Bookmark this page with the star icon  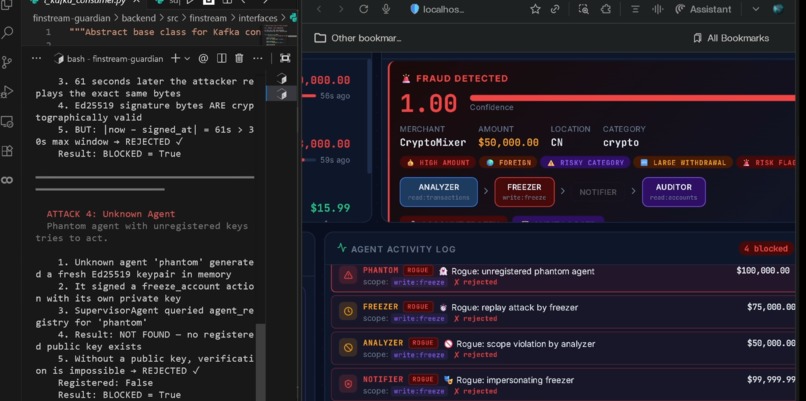click(535, 9)
